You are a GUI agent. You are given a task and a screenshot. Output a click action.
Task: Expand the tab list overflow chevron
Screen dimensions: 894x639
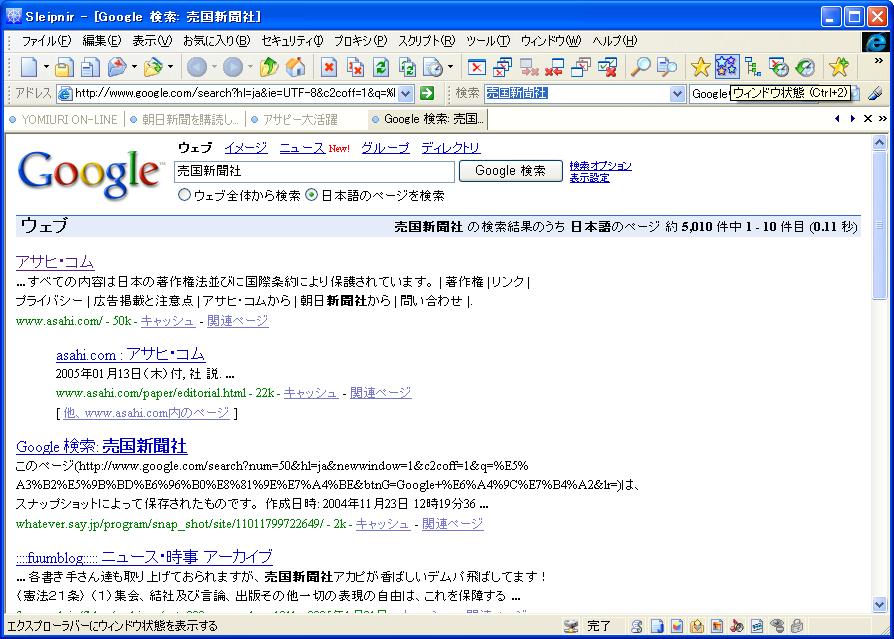pos(883,119)
